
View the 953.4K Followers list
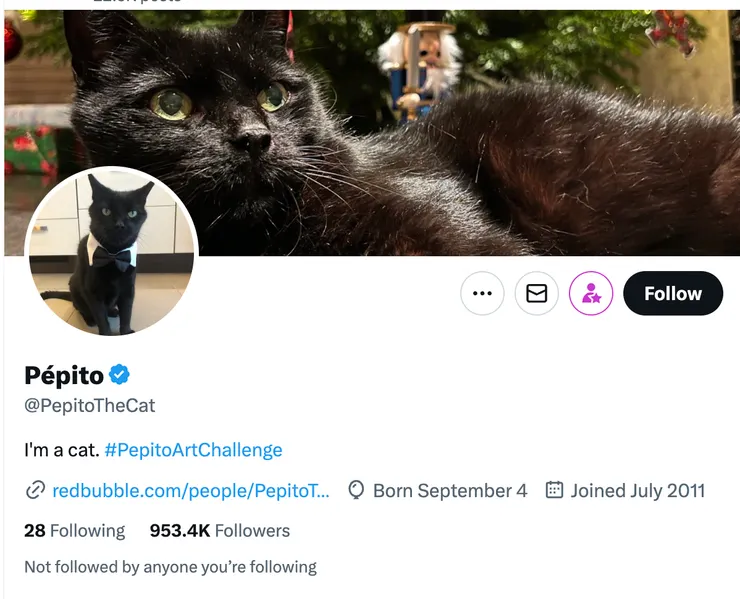coord(219,531)
